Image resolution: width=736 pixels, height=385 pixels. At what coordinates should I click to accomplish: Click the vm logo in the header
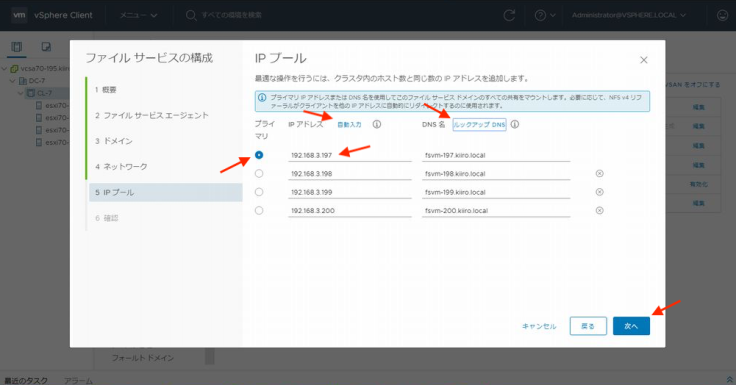tap(19, 15)
